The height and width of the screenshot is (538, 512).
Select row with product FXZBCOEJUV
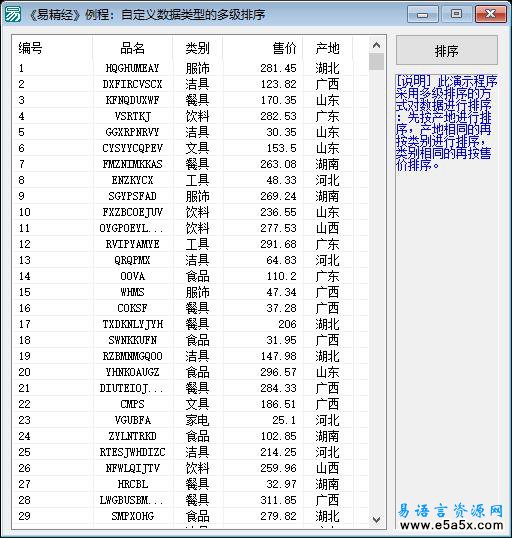(191, 212)
